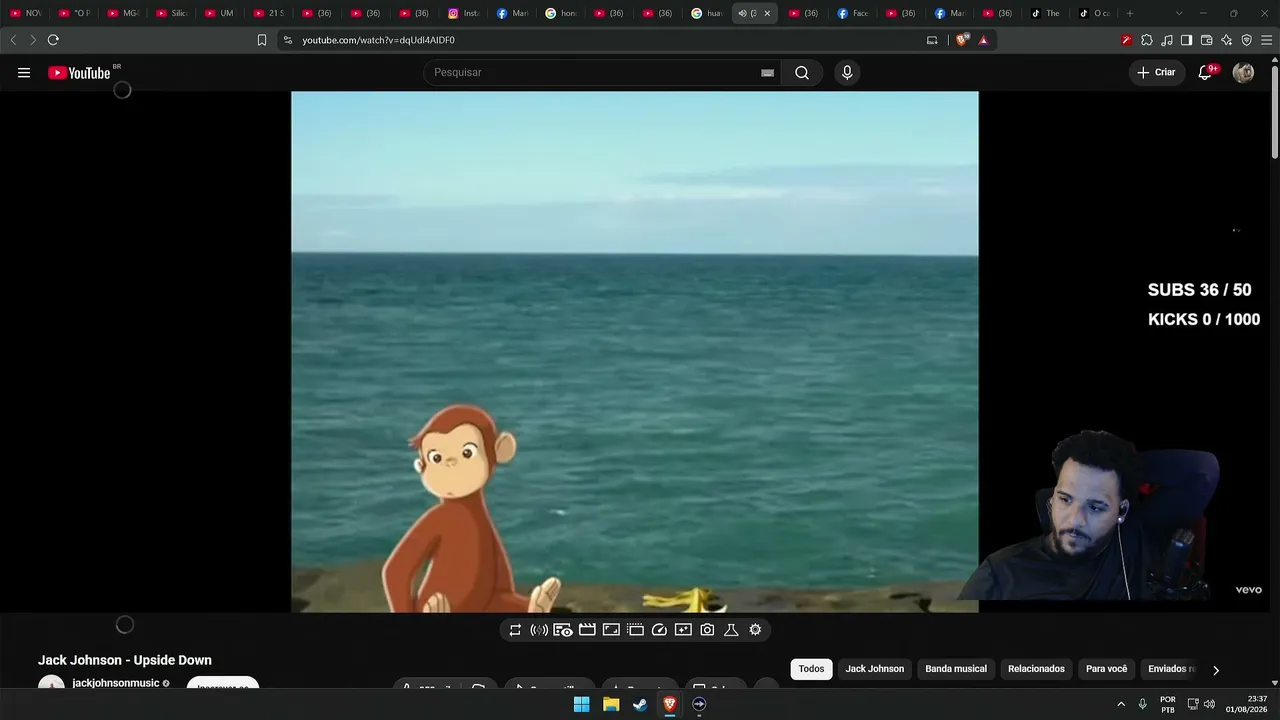This screenshot has height=720, width=1280.
Task: Open the YouTube guide hamburger menu
Action: coord(24,72)
